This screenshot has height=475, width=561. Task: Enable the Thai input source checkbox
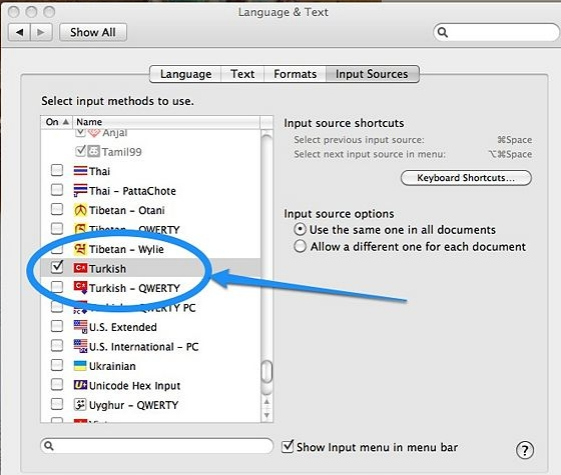[57, 170]
